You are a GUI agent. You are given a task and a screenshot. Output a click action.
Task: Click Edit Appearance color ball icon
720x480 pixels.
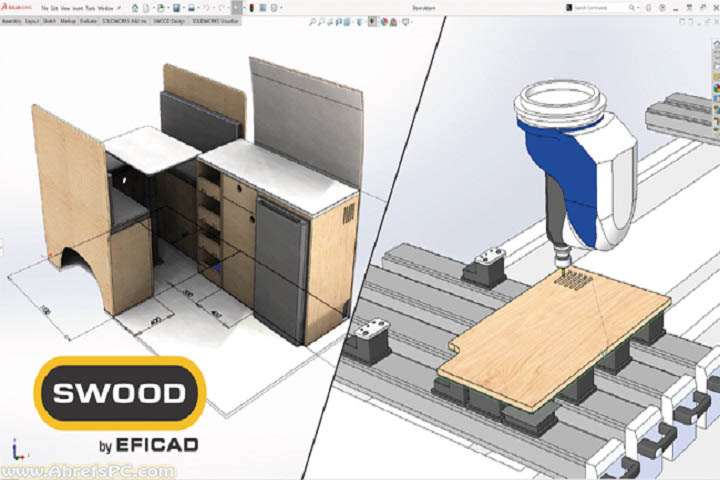coord(384,22)
